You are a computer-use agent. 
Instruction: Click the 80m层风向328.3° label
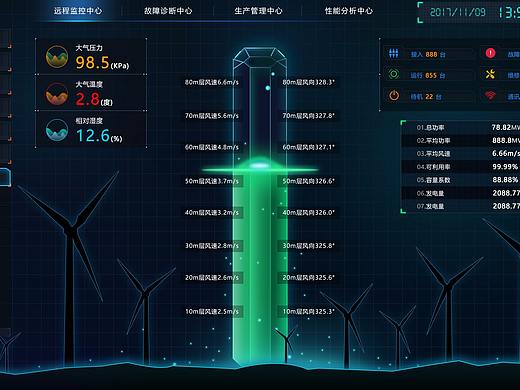[308, 82]
